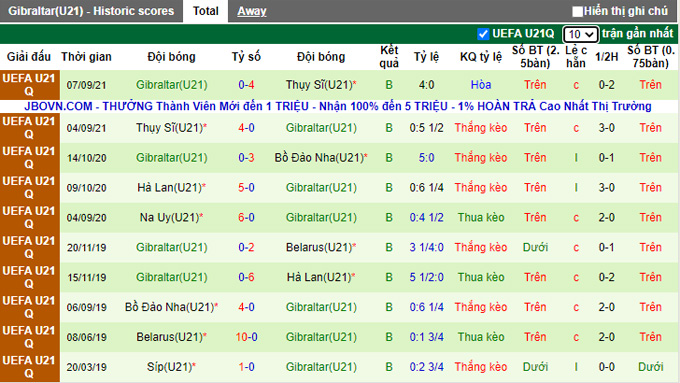Viewport: 680px width, 383px height.
Task: Click the 6-0 score of Na Uy(U21) match
Action: click(246, 218)
